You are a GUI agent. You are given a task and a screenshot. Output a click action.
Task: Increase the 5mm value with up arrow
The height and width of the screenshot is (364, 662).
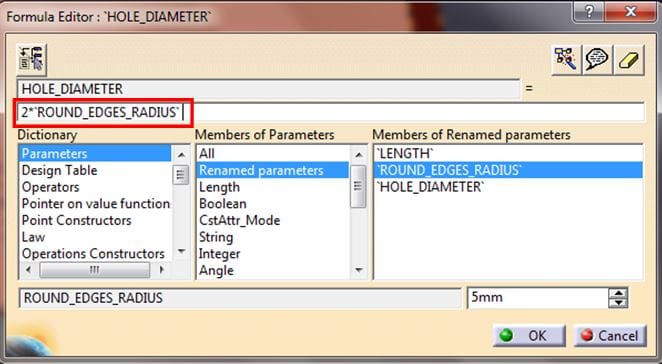(x=619, y=293)
